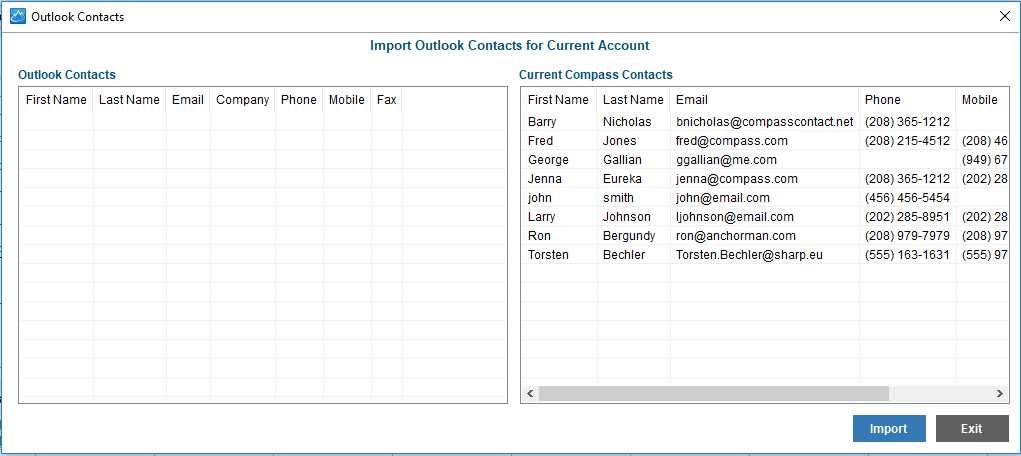1021x456 pixels.
Task: Sort Outlook Contacts by First Name column
Action: tap(56, 100)
